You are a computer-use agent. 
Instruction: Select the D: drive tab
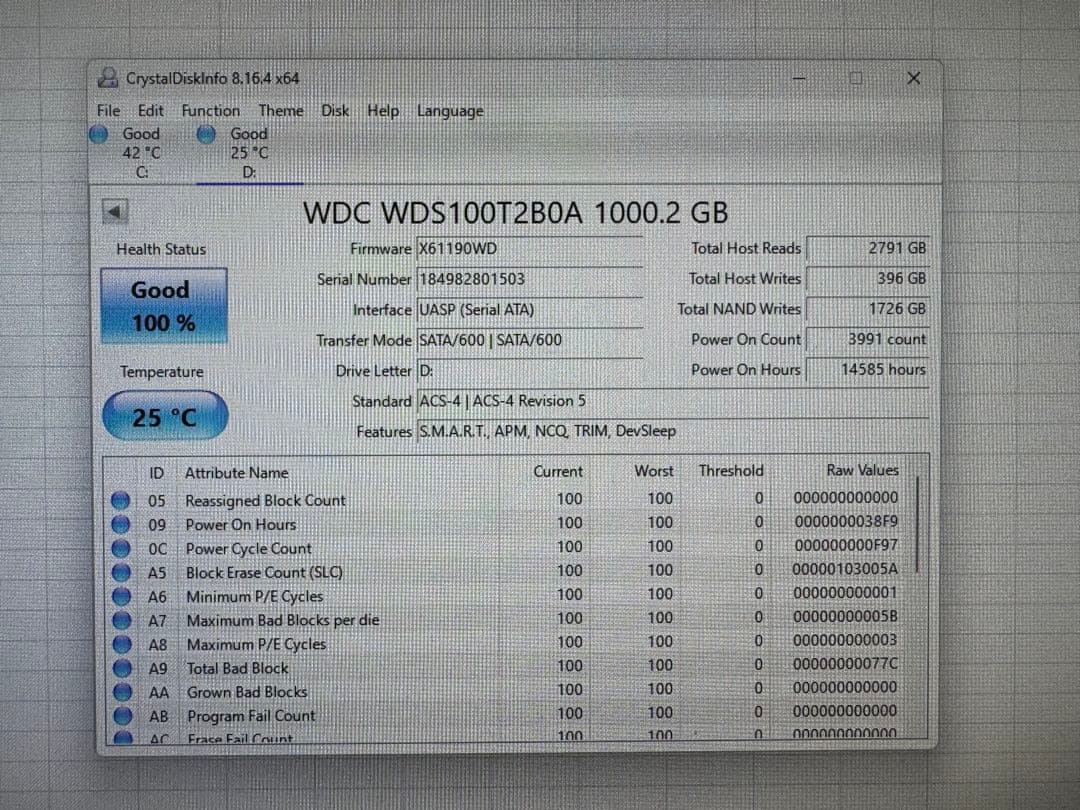click(249, 153)
